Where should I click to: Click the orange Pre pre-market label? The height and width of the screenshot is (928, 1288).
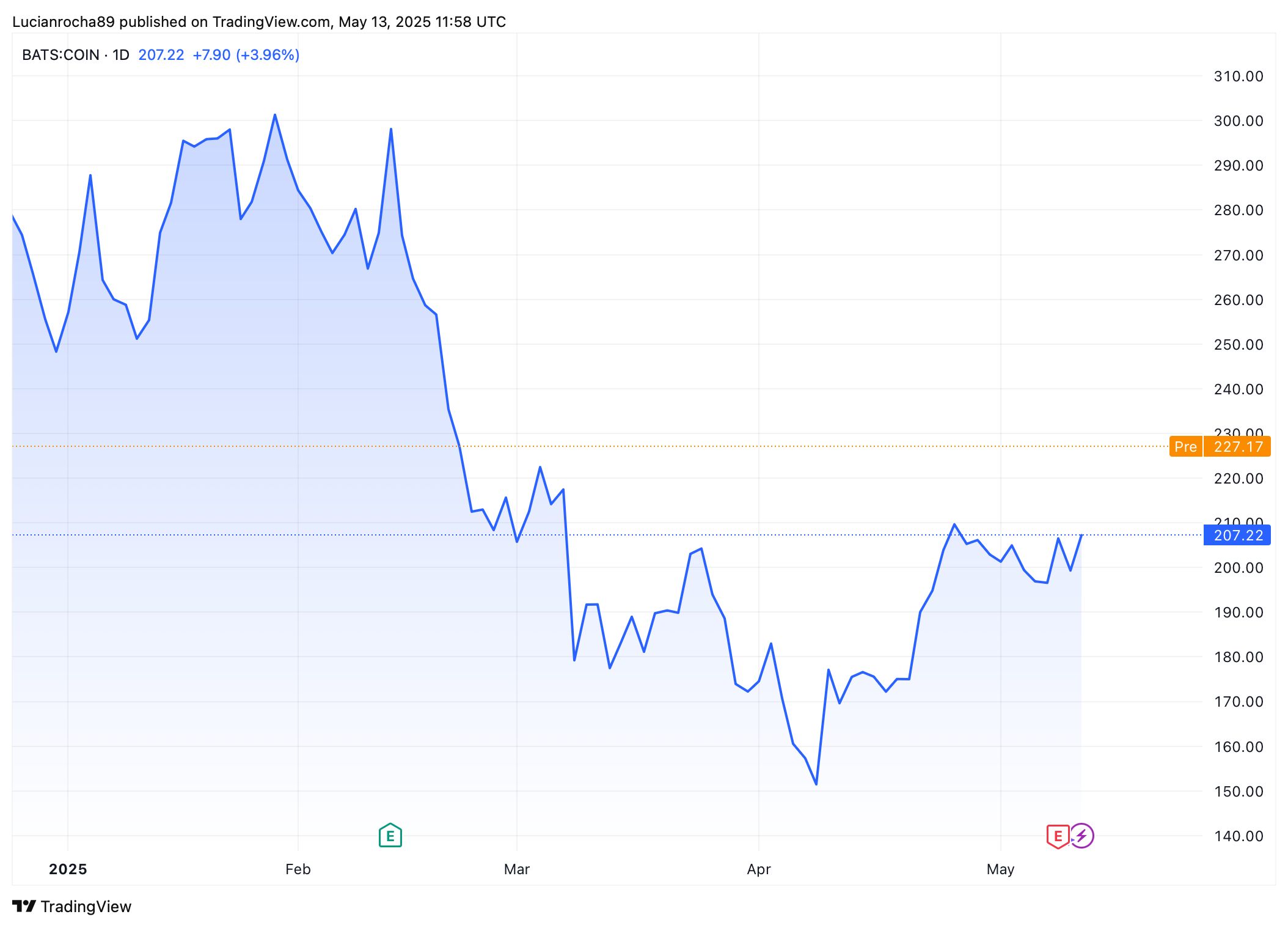1185,447
